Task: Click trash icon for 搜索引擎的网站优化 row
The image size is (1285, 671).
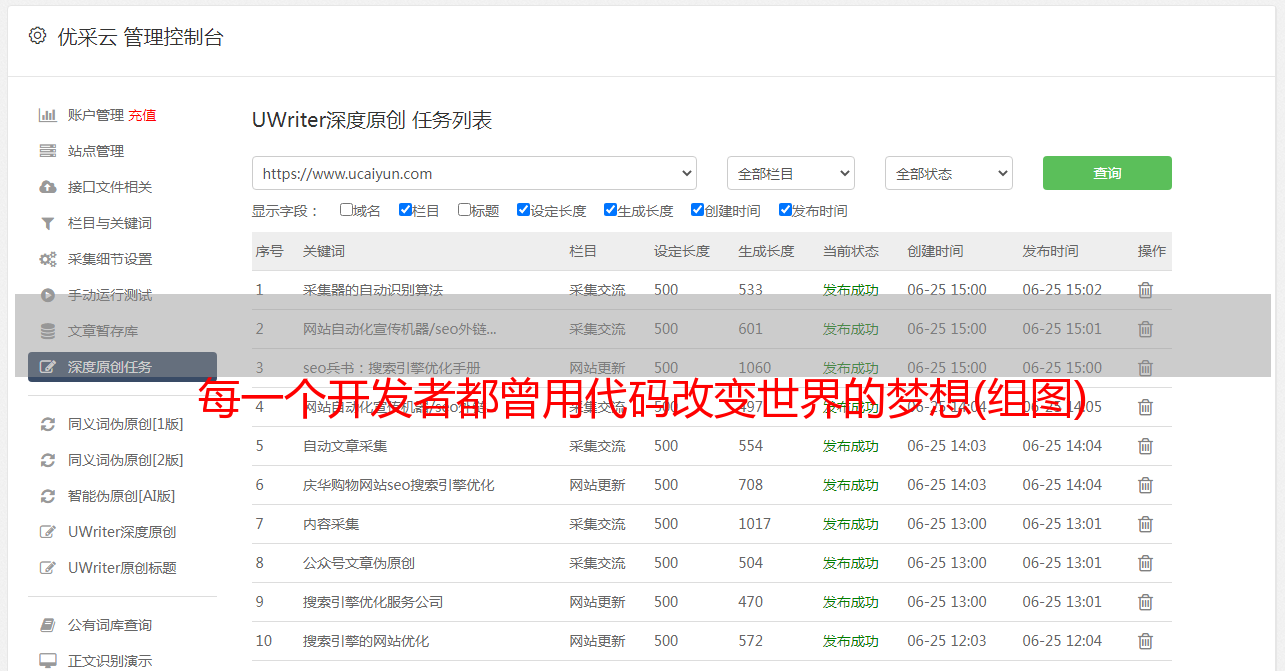Action: point(1145,641)
